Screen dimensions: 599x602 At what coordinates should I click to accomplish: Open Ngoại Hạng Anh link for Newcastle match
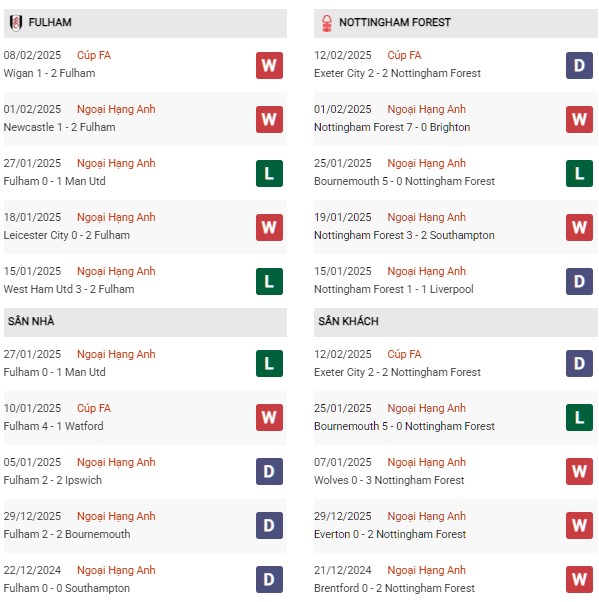coord(116,109)
